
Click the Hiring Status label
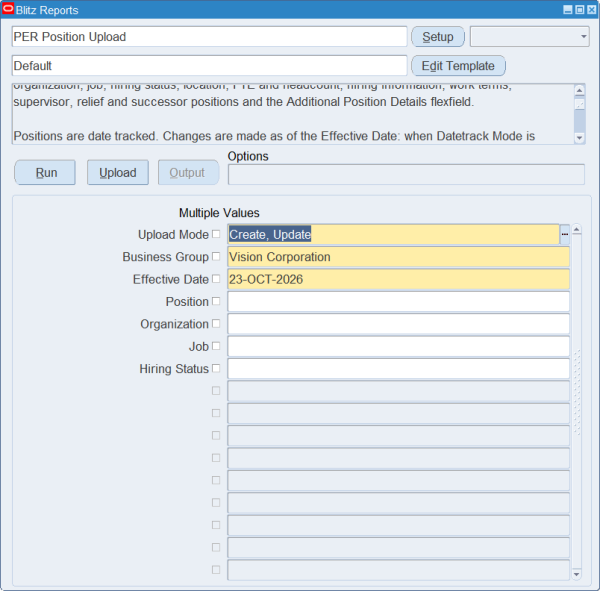(174, 369)
